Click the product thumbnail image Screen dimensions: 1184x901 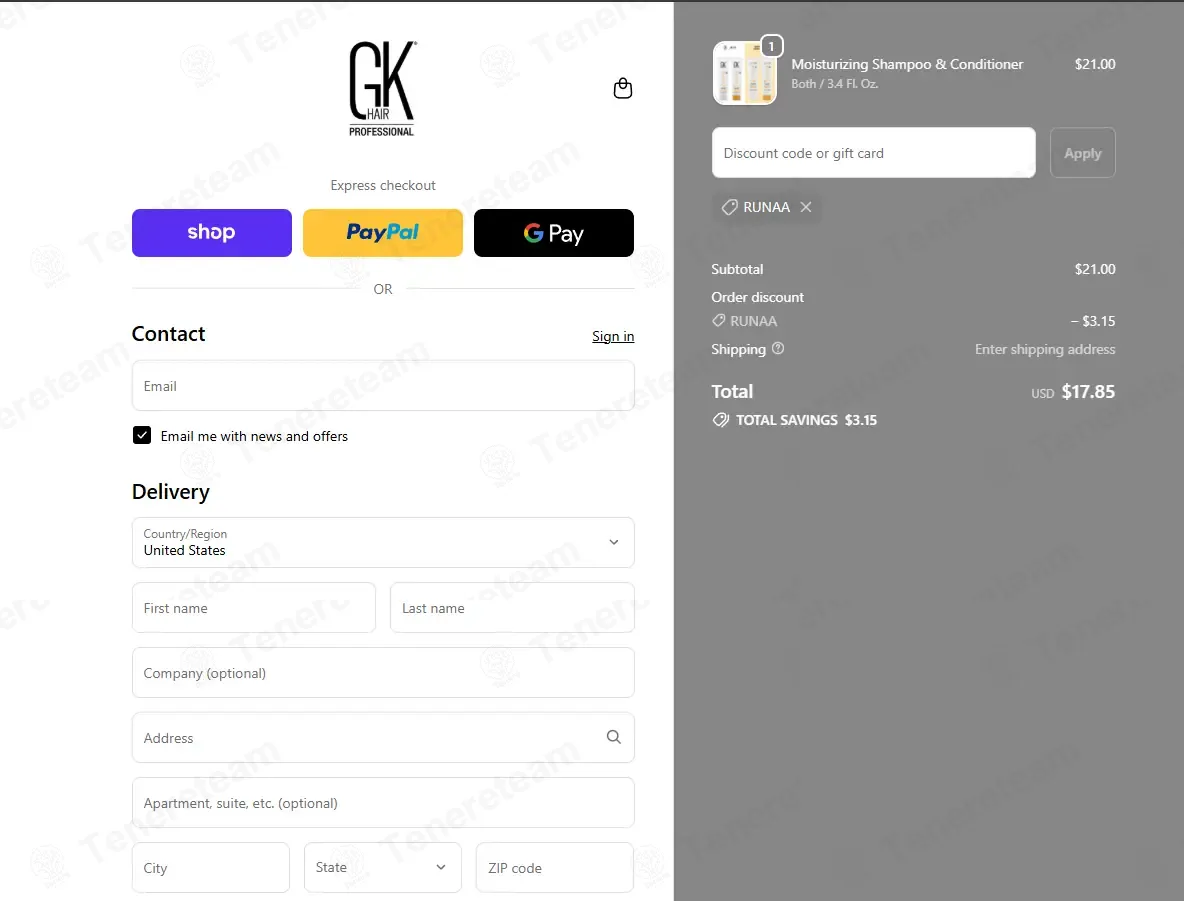pos(745,73)
